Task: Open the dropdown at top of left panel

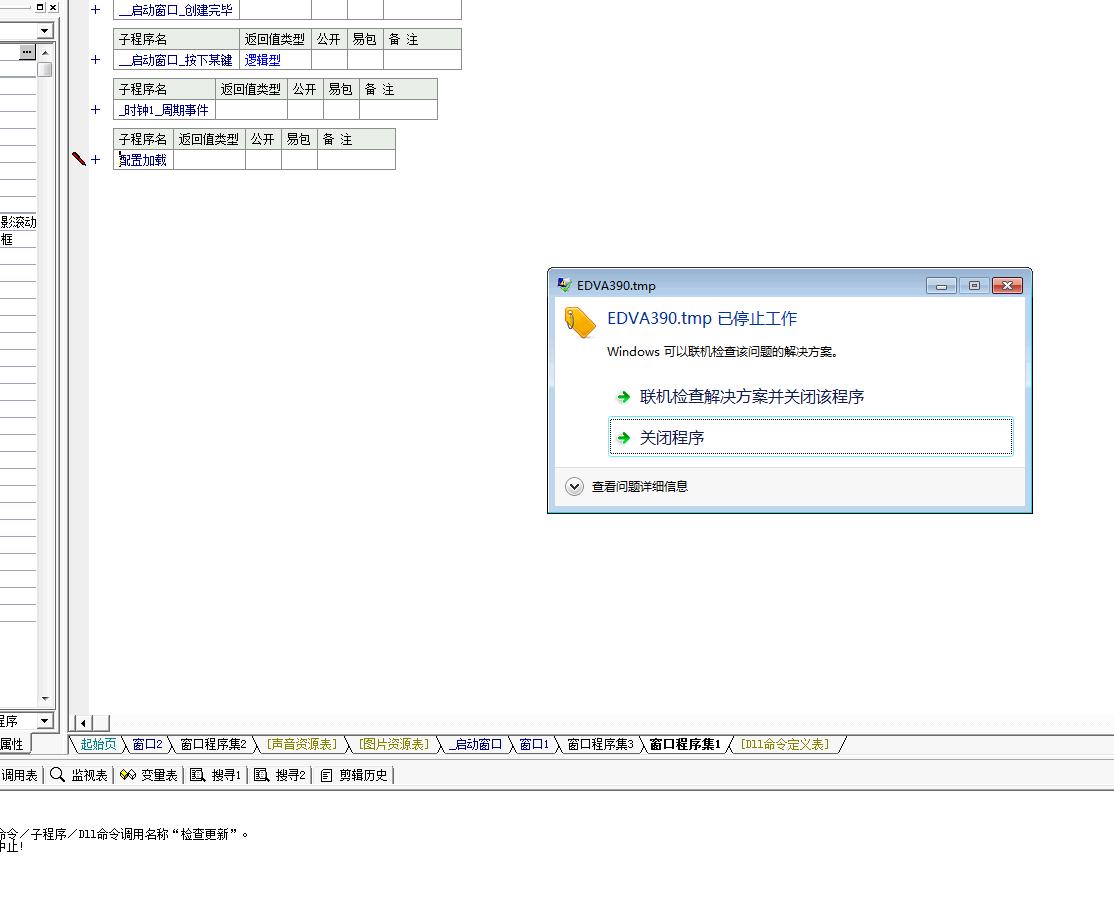Action: [x=45, y=31]
